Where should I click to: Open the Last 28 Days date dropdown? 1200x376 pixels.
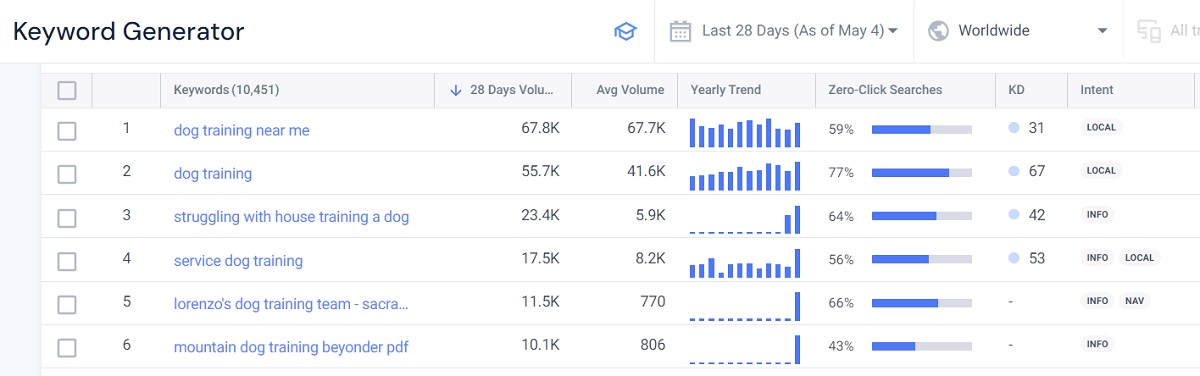(x=783, y=31)
